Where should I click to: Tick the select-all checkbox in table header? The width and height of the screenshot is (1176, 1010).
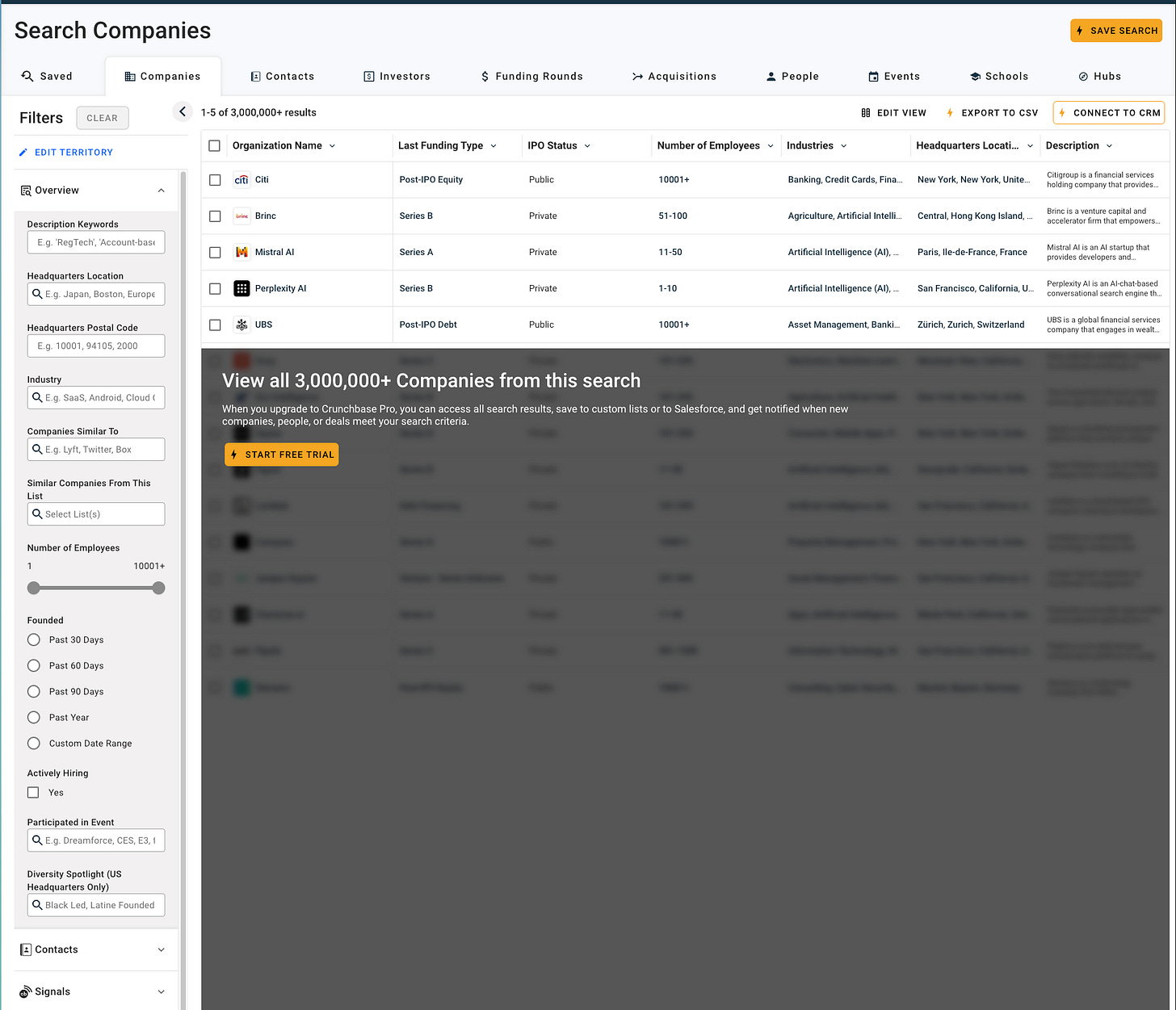[214, 146]
